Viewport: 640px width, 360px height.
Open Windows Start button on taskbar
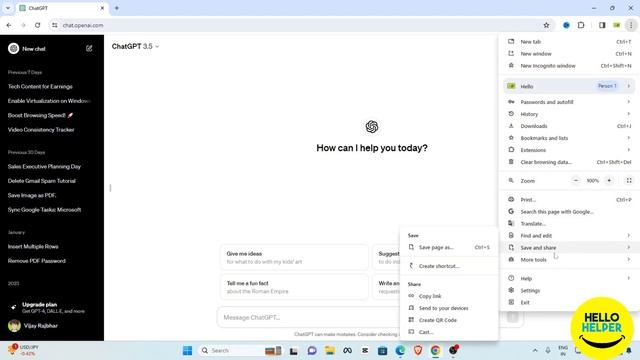point(187,350)
